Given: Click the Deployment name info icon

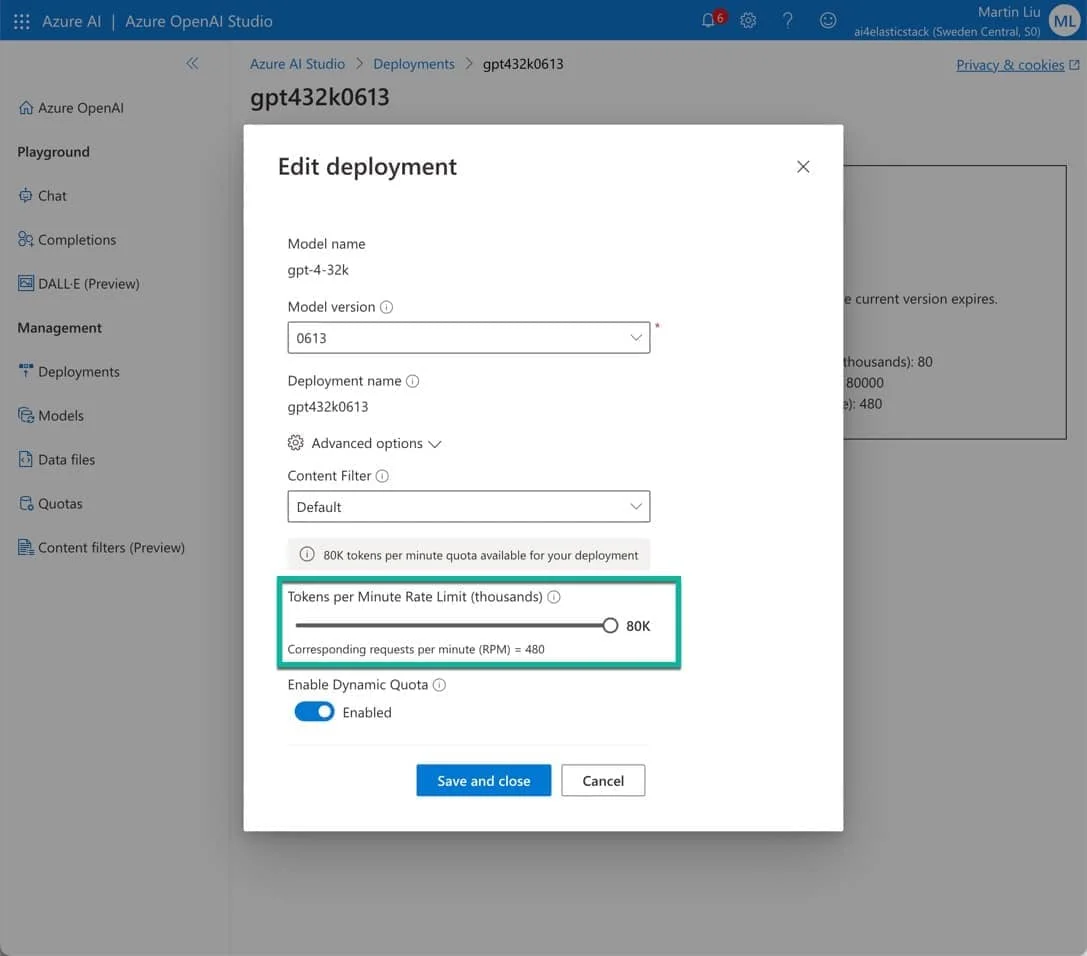Looking at the screenshot, I should tap(413, 381).
